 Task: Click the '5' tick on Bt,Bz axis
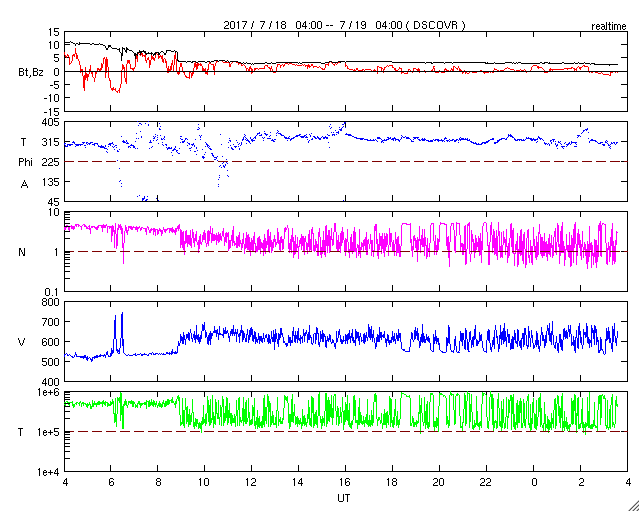pos(56,58)
